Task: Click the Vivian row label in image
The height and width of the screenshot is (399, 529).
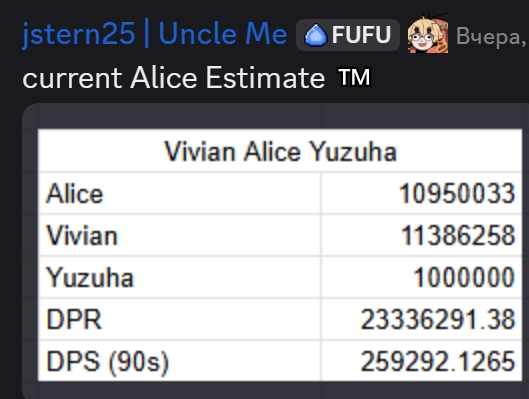Action: (82, 235)
